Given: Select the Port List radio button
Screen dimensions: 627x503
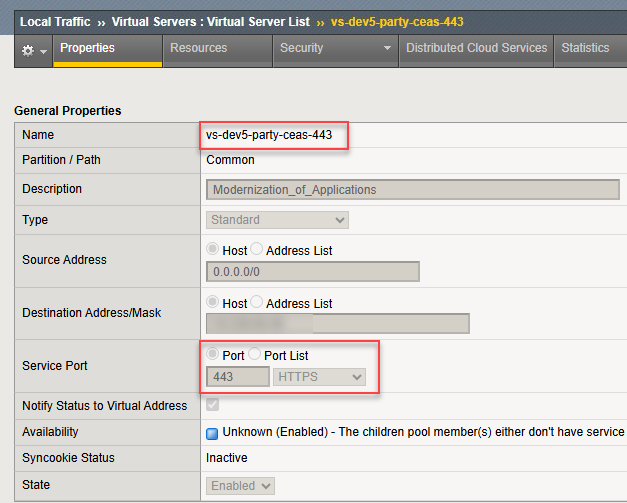Looking at the screenshot, I should [x=255, y=356].
